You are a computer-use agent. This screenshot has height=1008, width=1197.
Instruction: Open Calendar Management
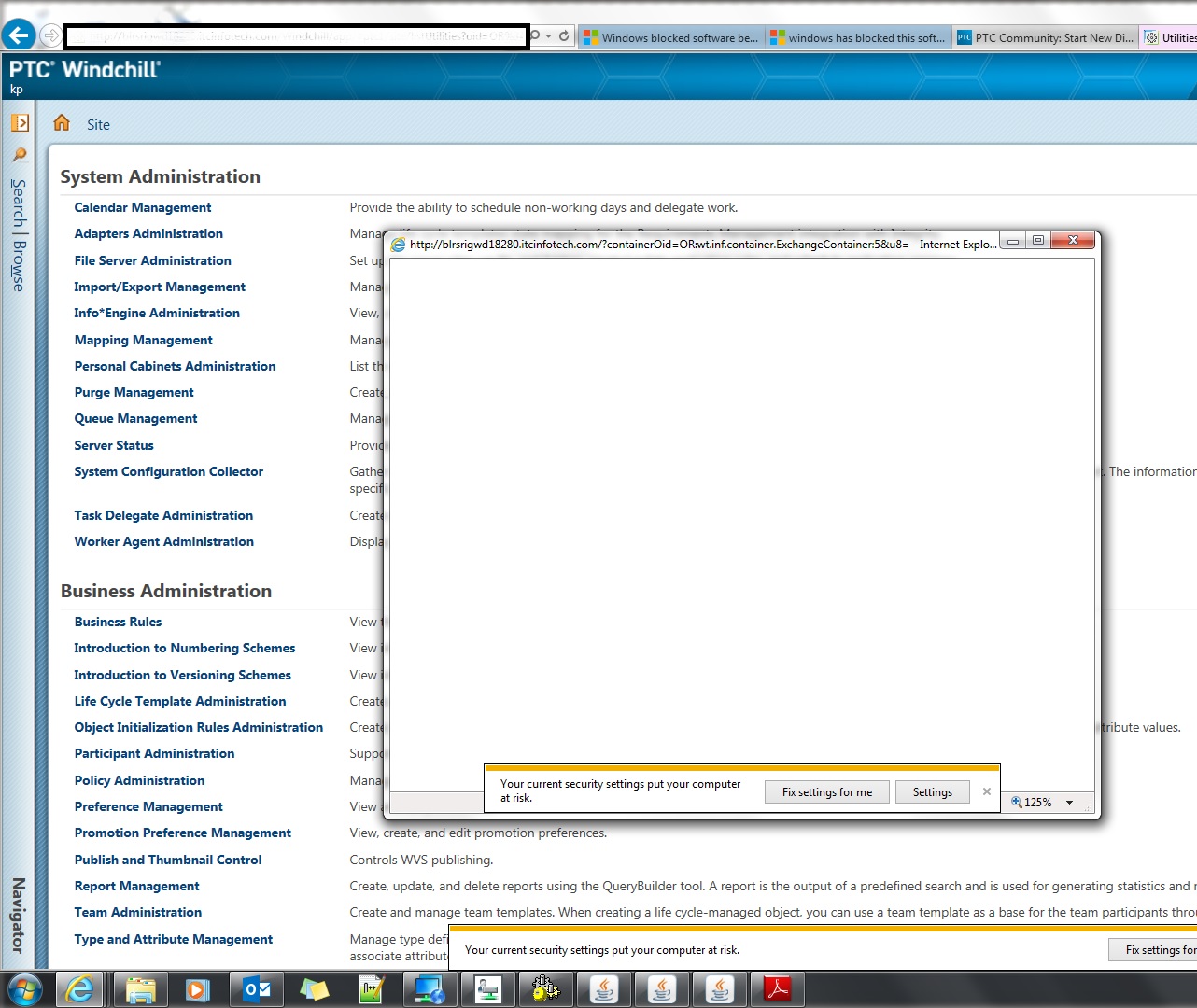click(143, 207)
